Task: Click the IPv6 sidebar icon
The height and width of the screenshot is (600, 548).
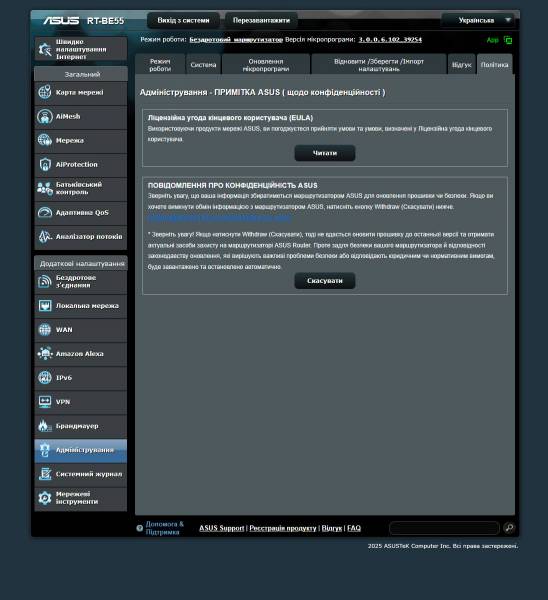Action: (45, 378)
